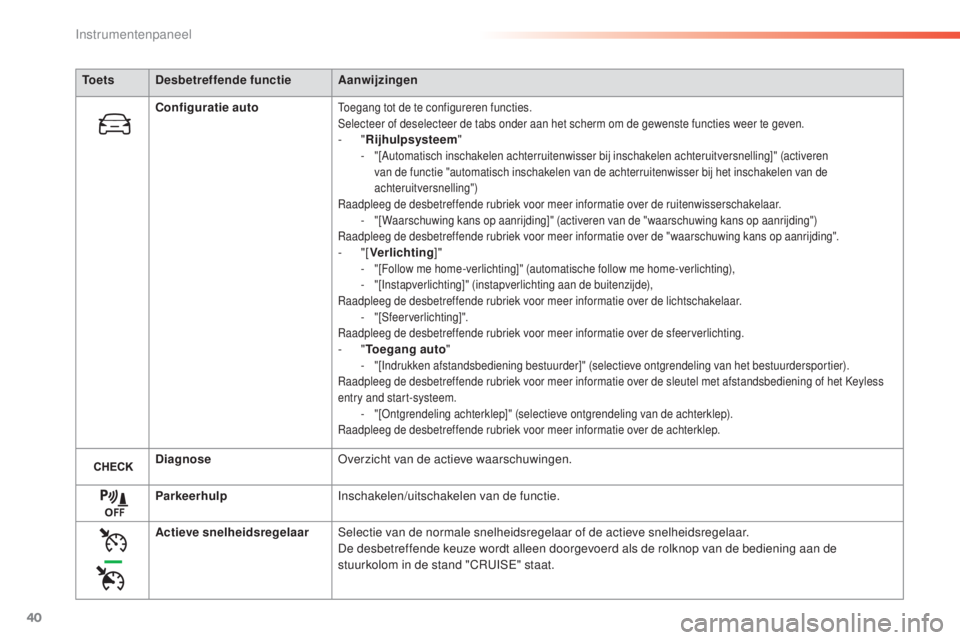Click the Inschakelen/uitschakelen van de functie text
The width and height of the screenshot is (960, 640).
448,496
